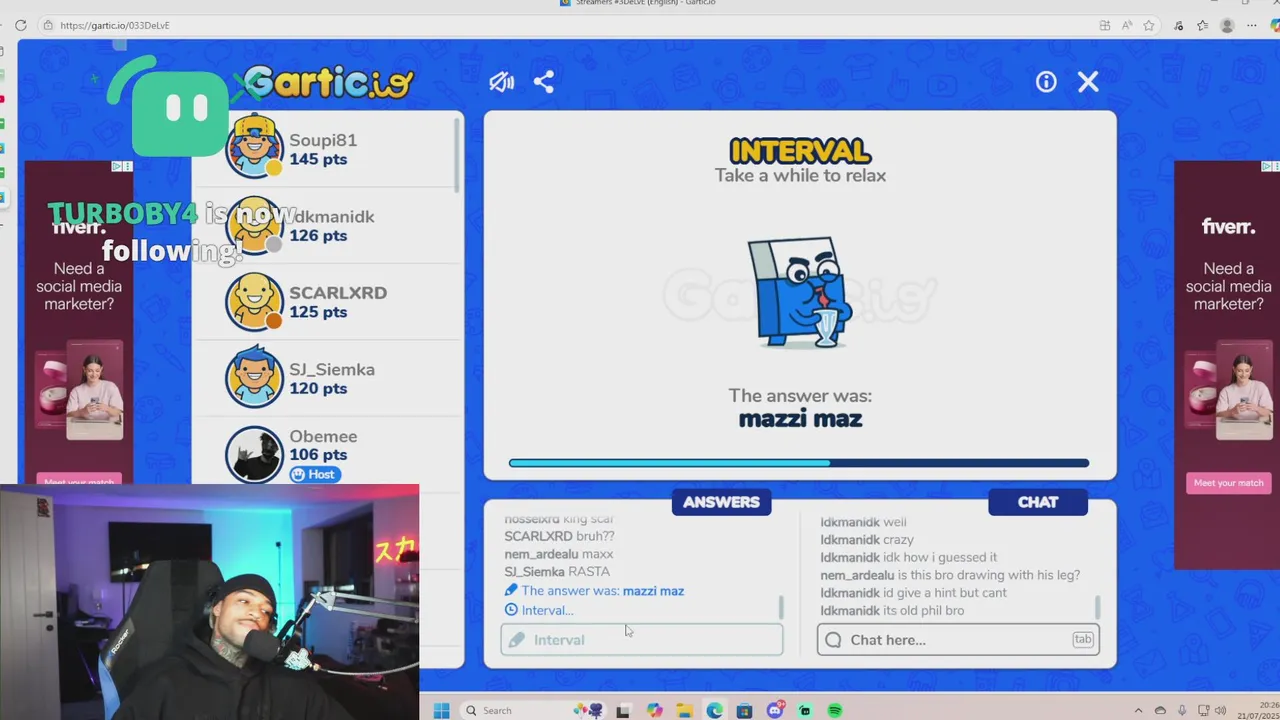The height and width of the screenshot is (720, 1280).
Task: Click the left fiverr ad photo
Action: pos(95,391)
